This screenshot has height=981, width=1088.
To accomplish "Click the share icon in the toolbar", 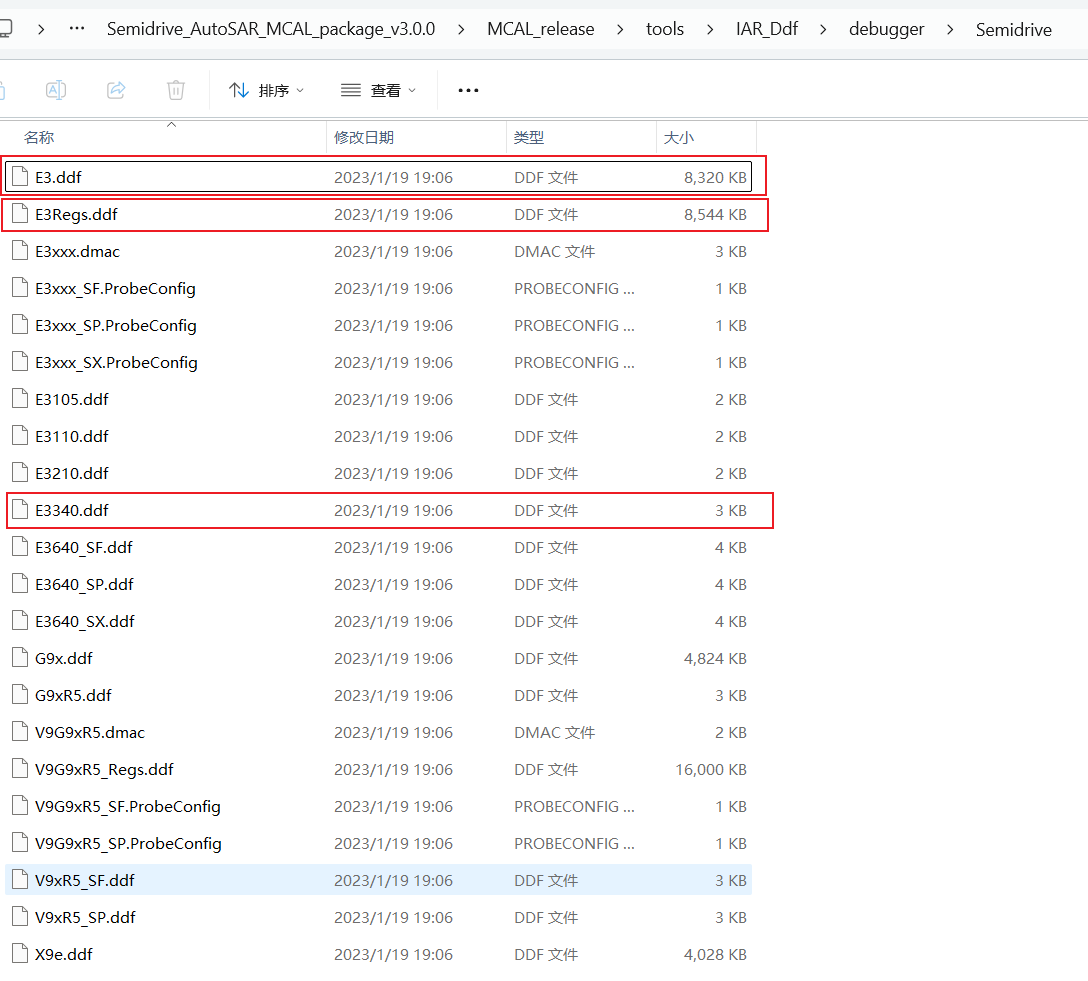I will (115, 90).
